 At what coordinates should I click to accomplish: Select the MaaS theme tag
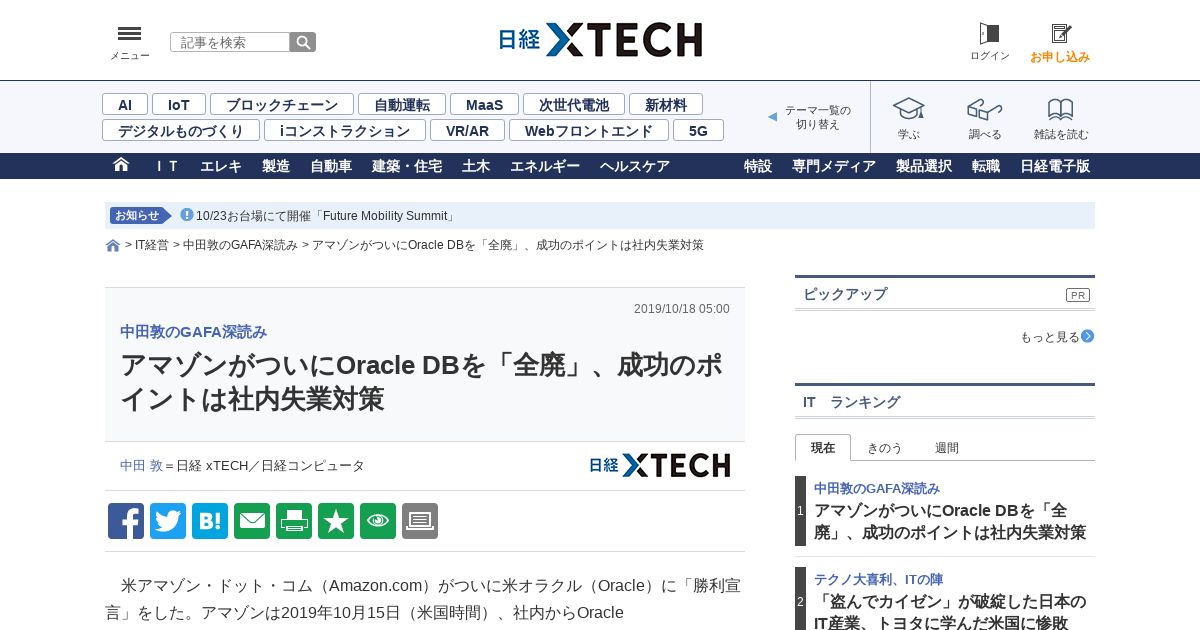pos(484,104)
